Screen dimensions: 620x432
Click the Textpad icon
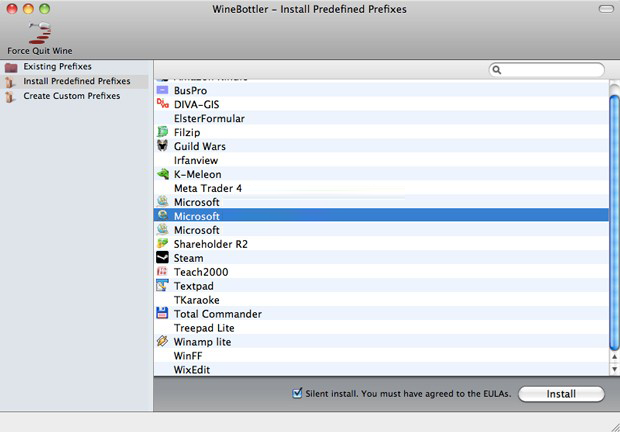pyautogui.click(x=163, y=286)
